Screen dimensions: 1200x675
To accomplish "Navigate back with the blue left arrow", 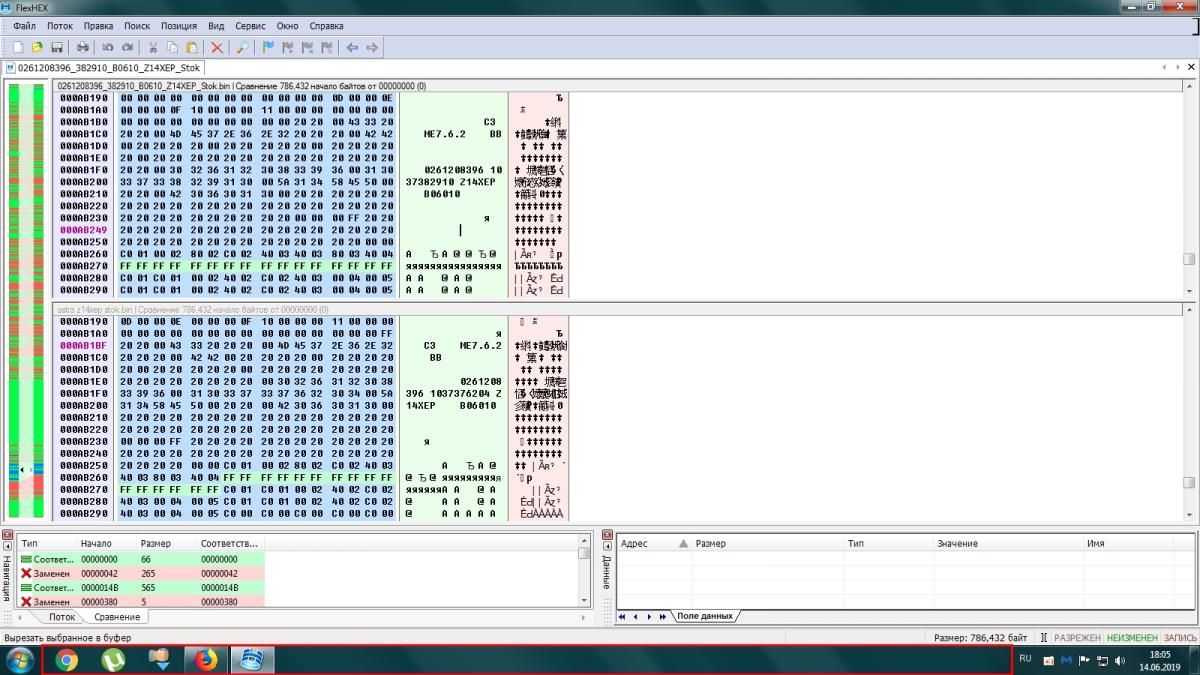I will coord(352,47).
